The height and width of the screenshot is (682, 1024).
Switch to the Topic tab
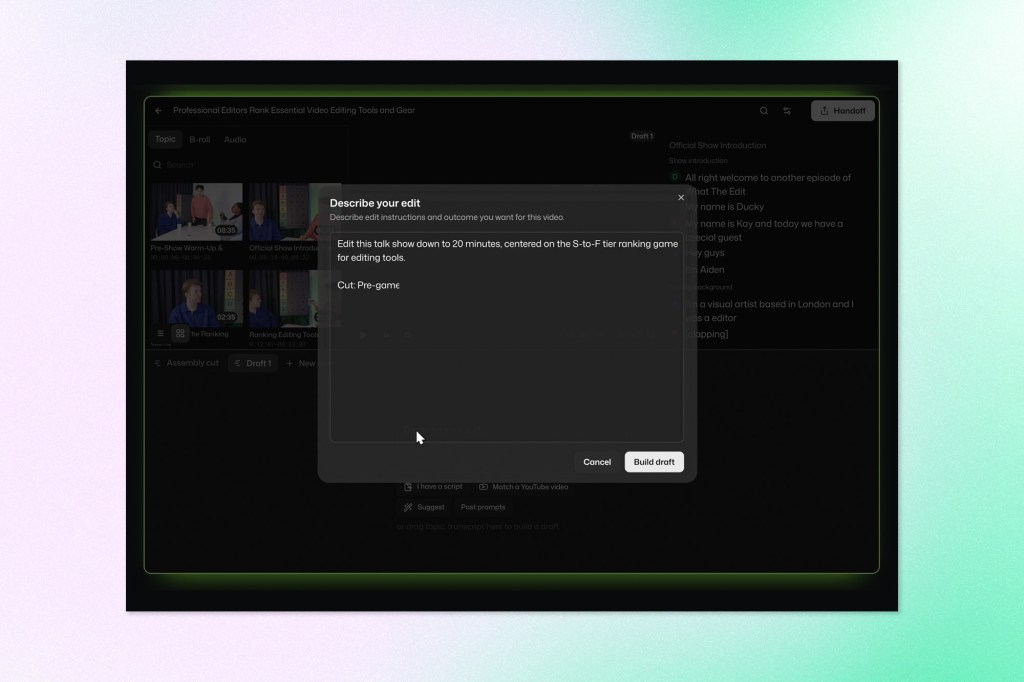tap(165, 139)
